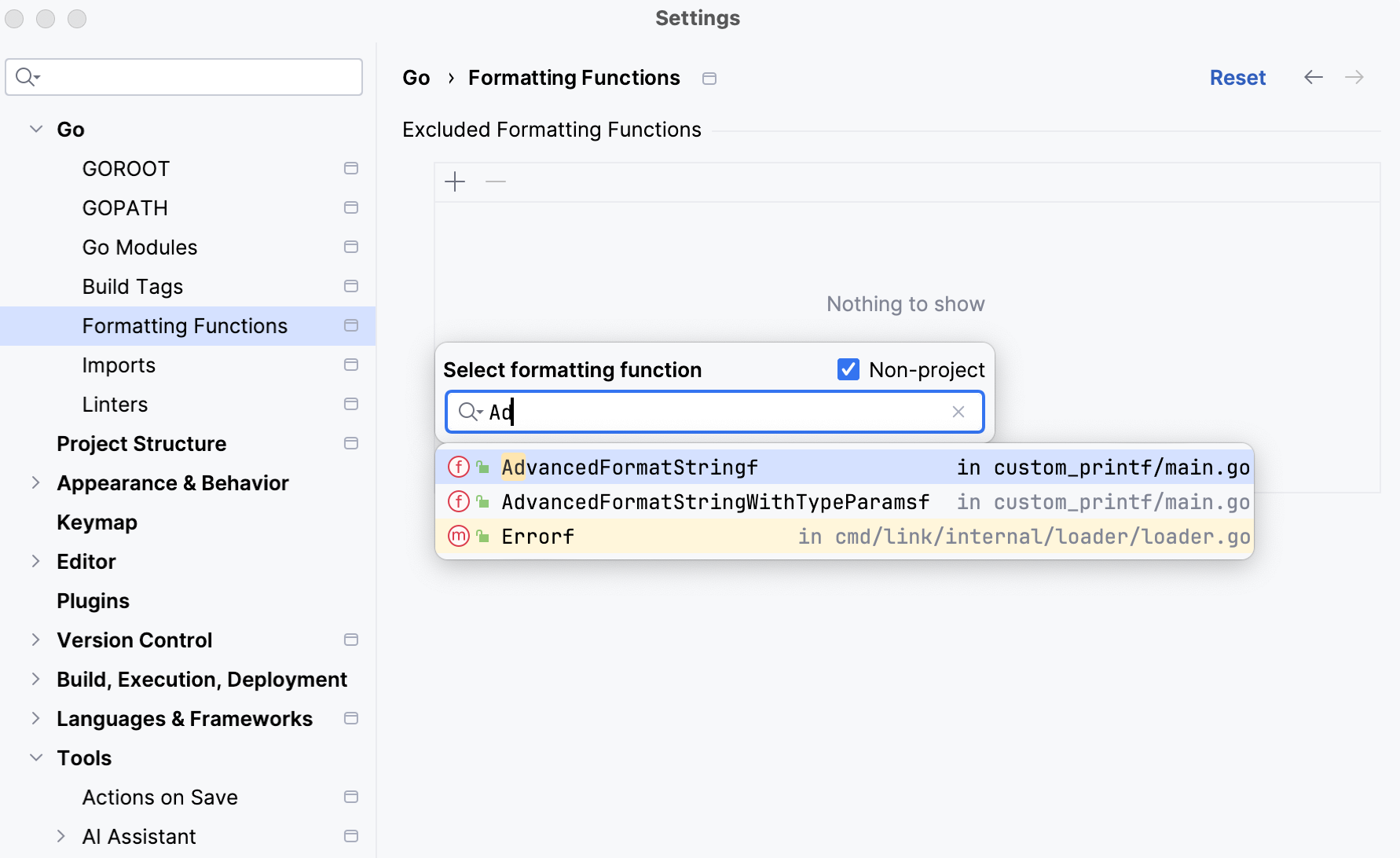The height and width of the screenshot is (858, 1400).
Task: Click the function icon beside AdvancedFormatStringf
Action: click(458, 467)
